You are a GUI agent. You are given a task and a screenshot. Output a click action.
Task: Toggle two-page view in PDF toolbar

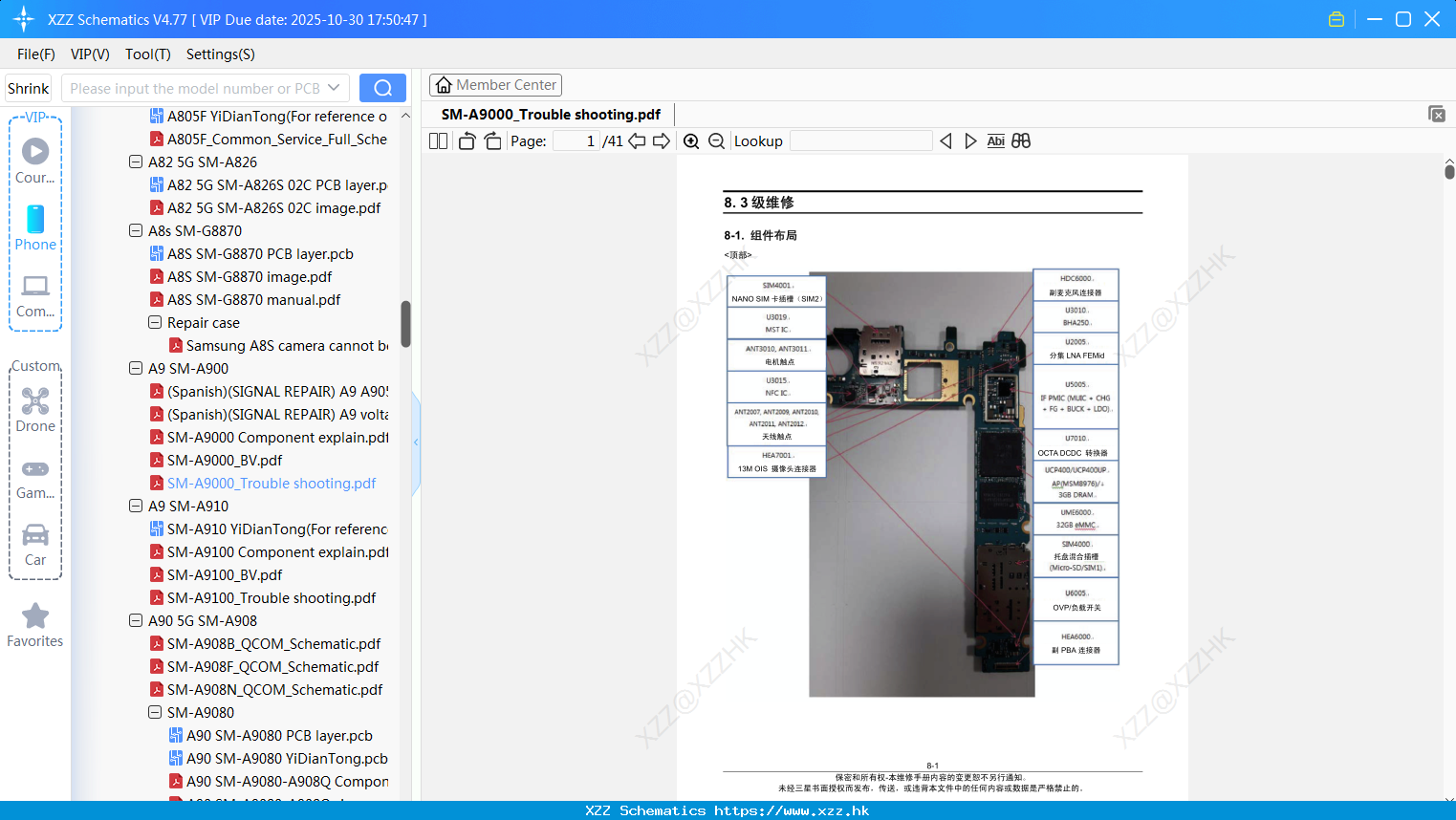[x=438, y=140]
